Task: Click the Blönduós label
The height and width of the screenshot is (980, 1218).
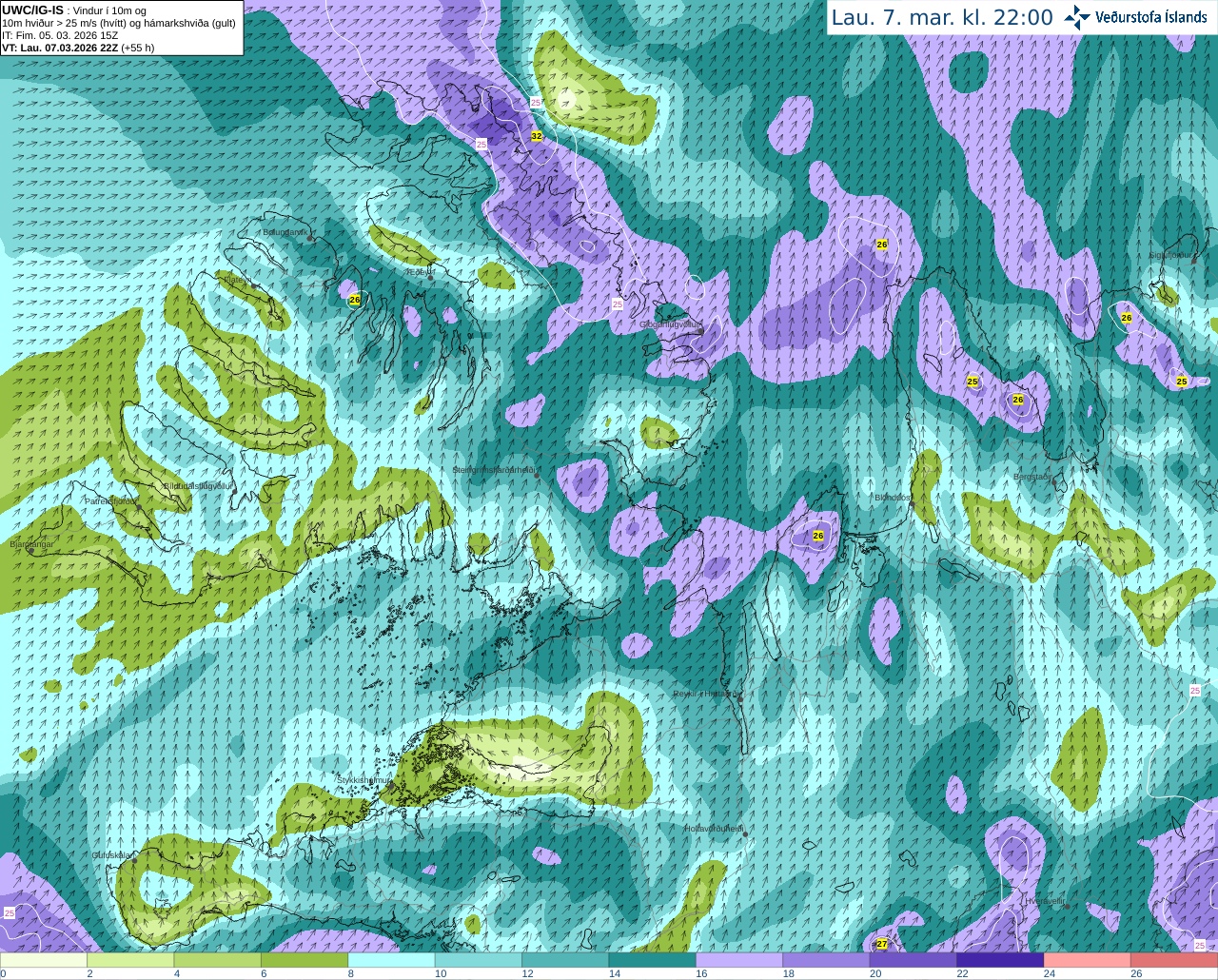Action: [x=893, y=498]
